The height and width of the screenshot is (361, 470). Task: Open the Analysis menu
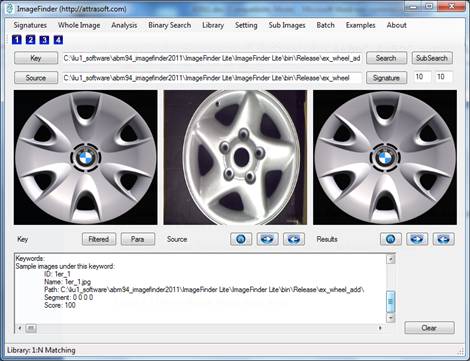click(124, 25)
